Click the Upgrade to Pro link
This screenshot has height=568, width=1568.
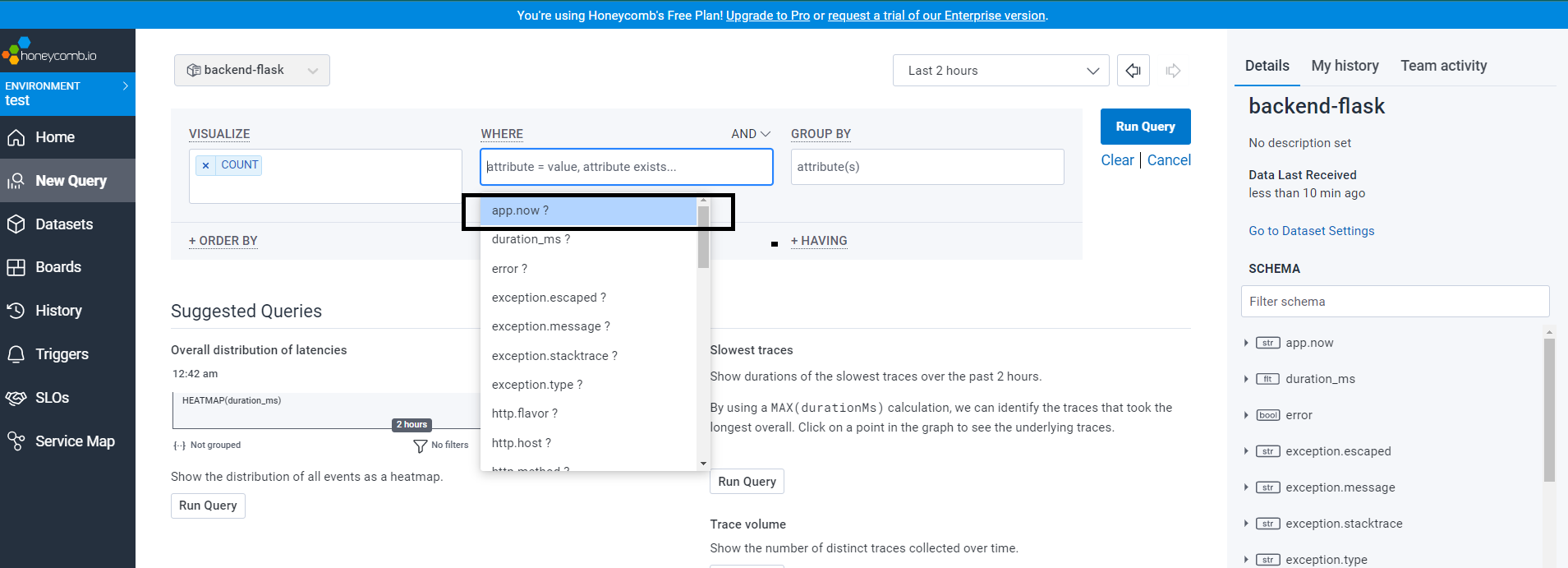(767, 16)
